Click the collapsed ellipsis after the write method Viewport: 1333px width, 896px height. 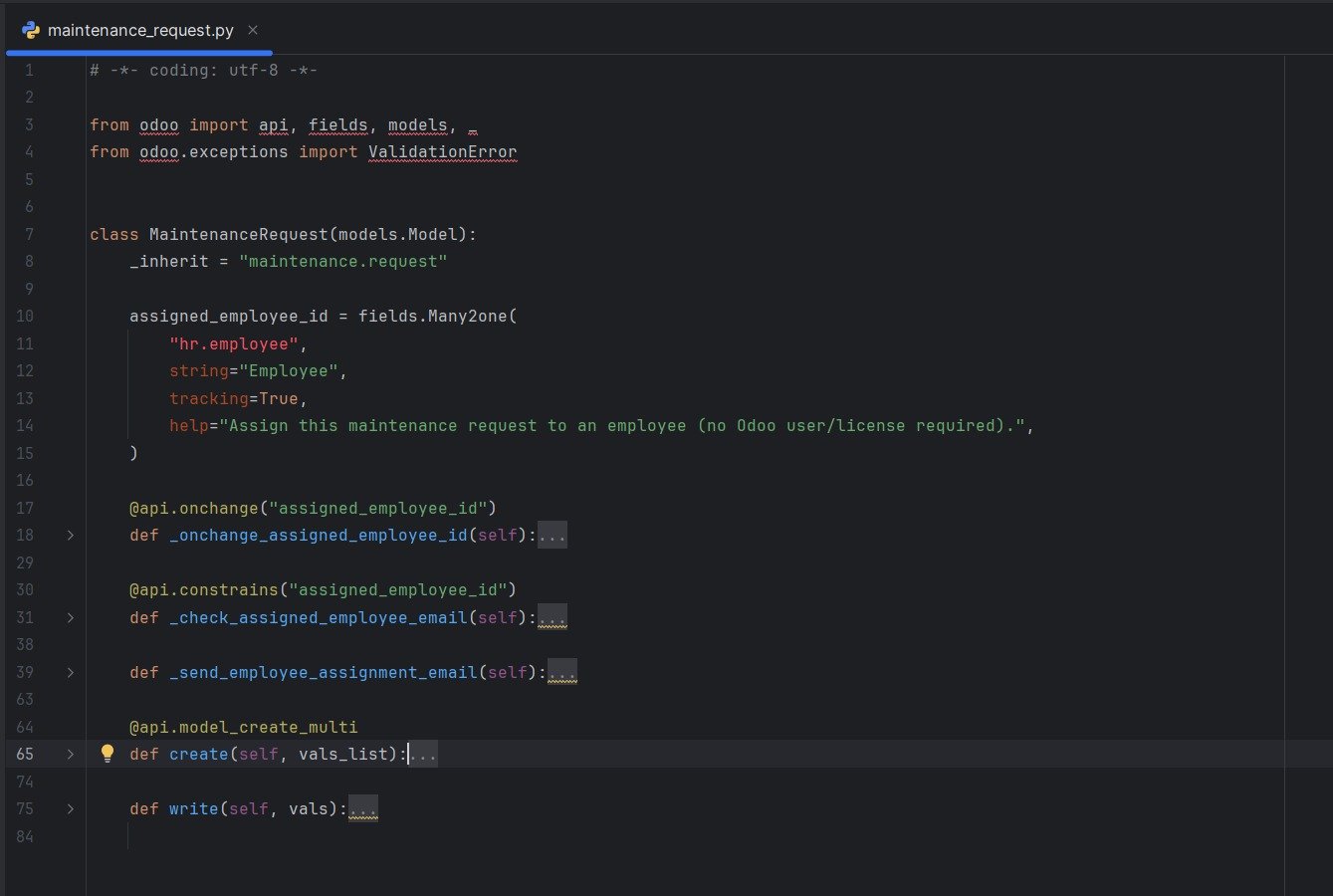363,808
